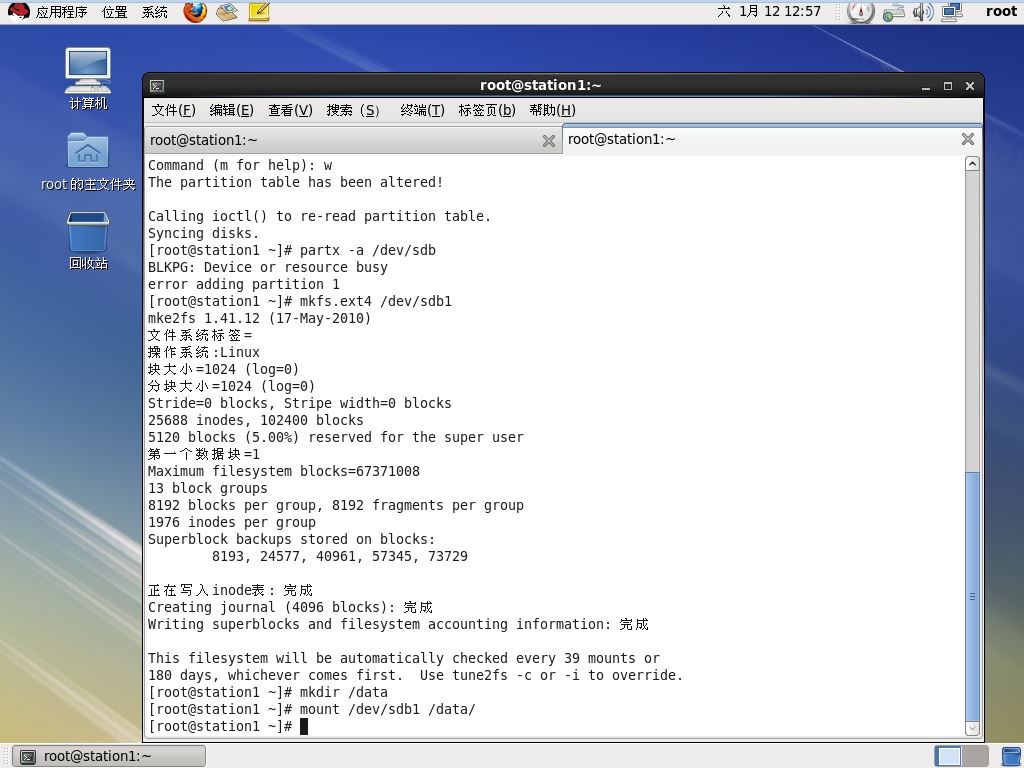Click the 'Maximum filesystem blocks=67371008' line
This screenshot has width=1024, height=768.
(283, 472)
